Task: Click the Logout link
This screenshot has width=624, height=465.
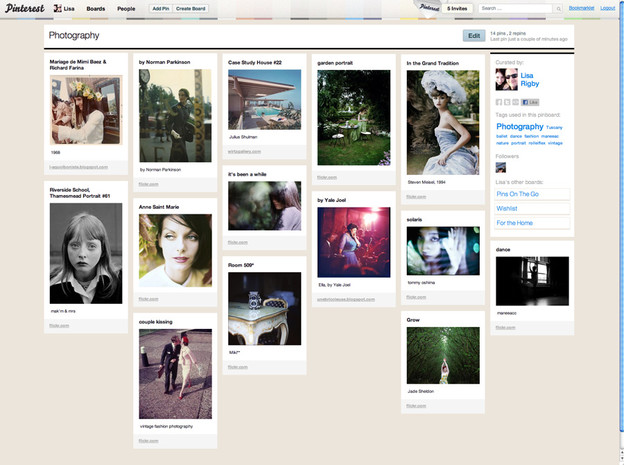Action: 607,8
